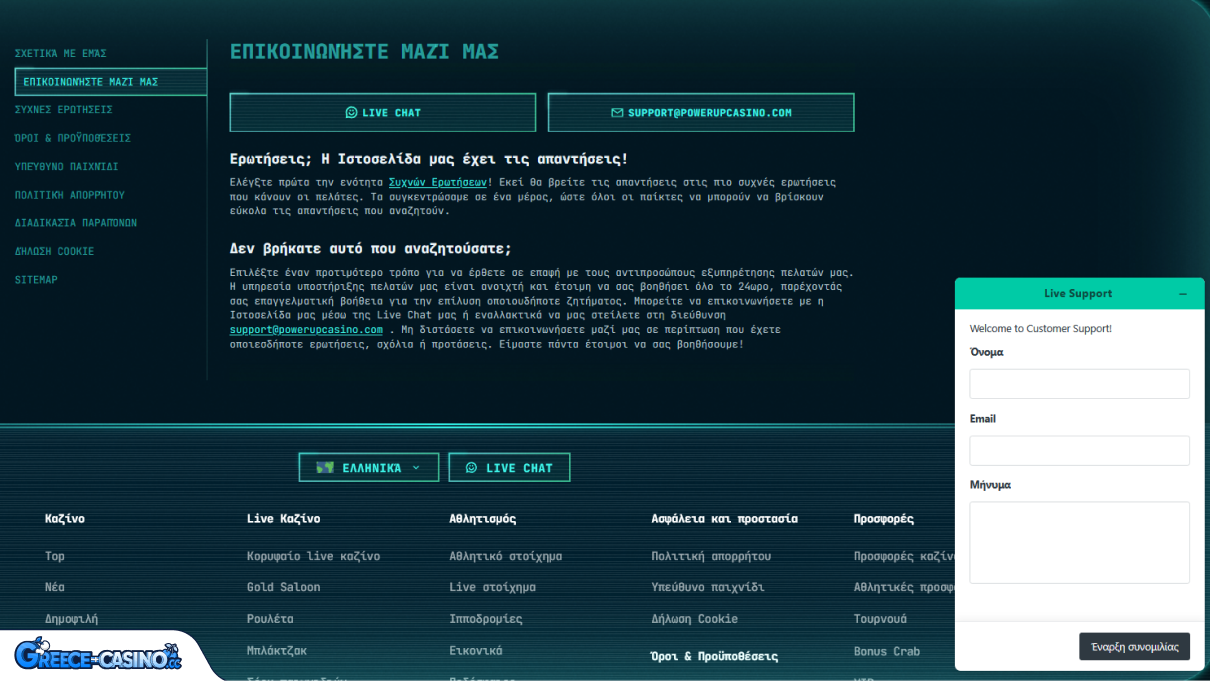Open the Greece-Casino logo
The image size is (1210, 681).
pos(98,655)
